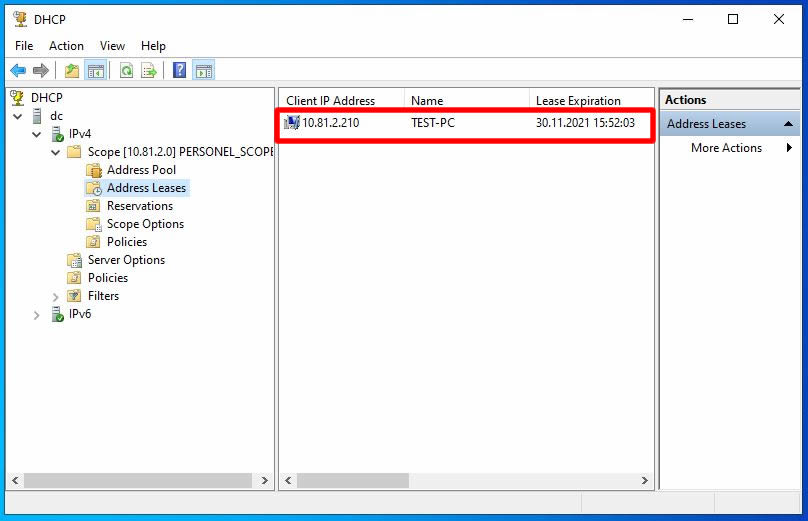Image resolution: width=808 pixels, height=521 pixels.
Task: Click the Scope Options folder icon
Action: coord(94,224)
